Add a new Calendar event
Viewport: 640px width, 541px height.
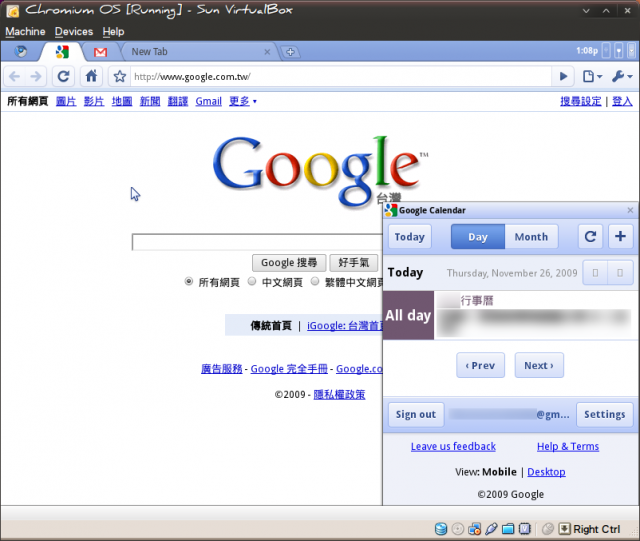pos(620,236)
